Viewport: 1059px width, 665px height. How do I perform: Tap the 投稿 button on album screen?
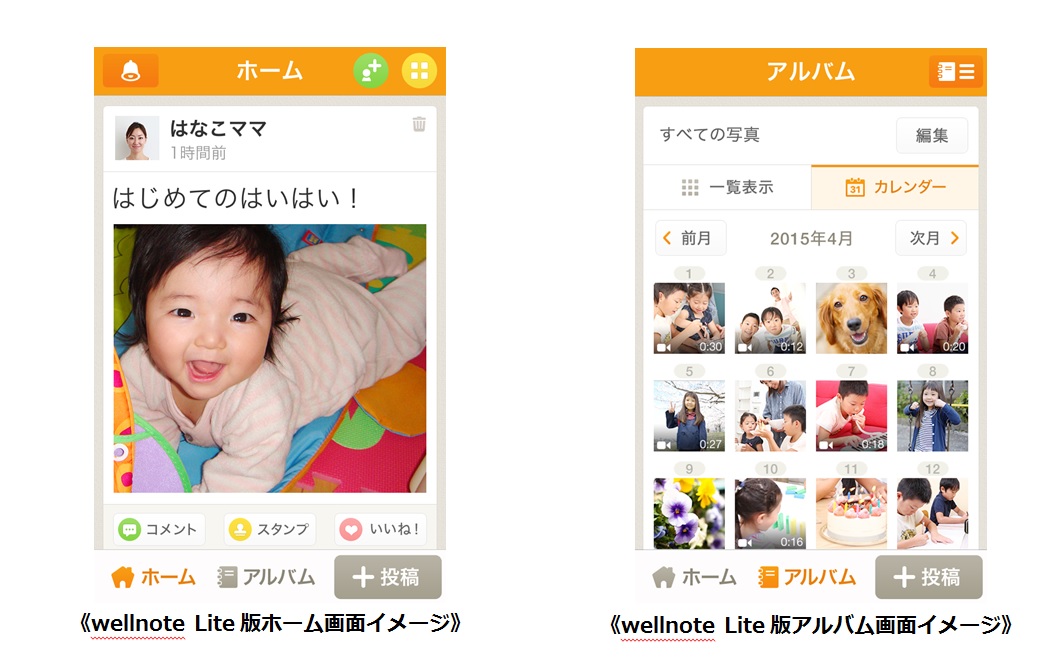point(929,577)
